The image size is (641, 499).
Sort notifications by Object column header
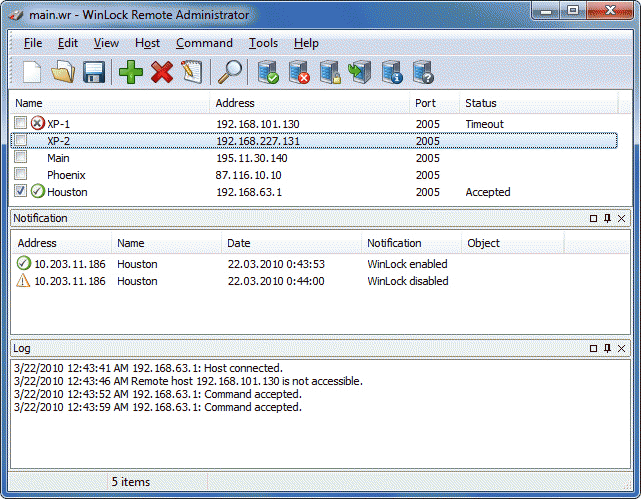(513, 243)
